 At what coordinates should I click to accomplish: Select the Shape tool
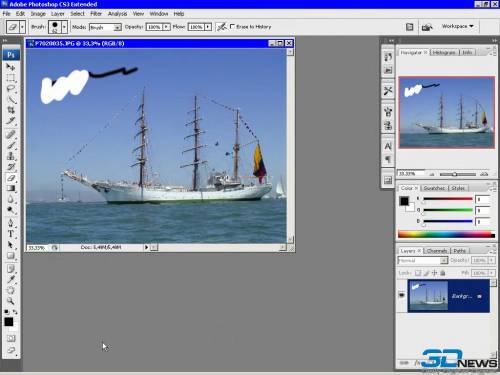[x=11, y=256]
